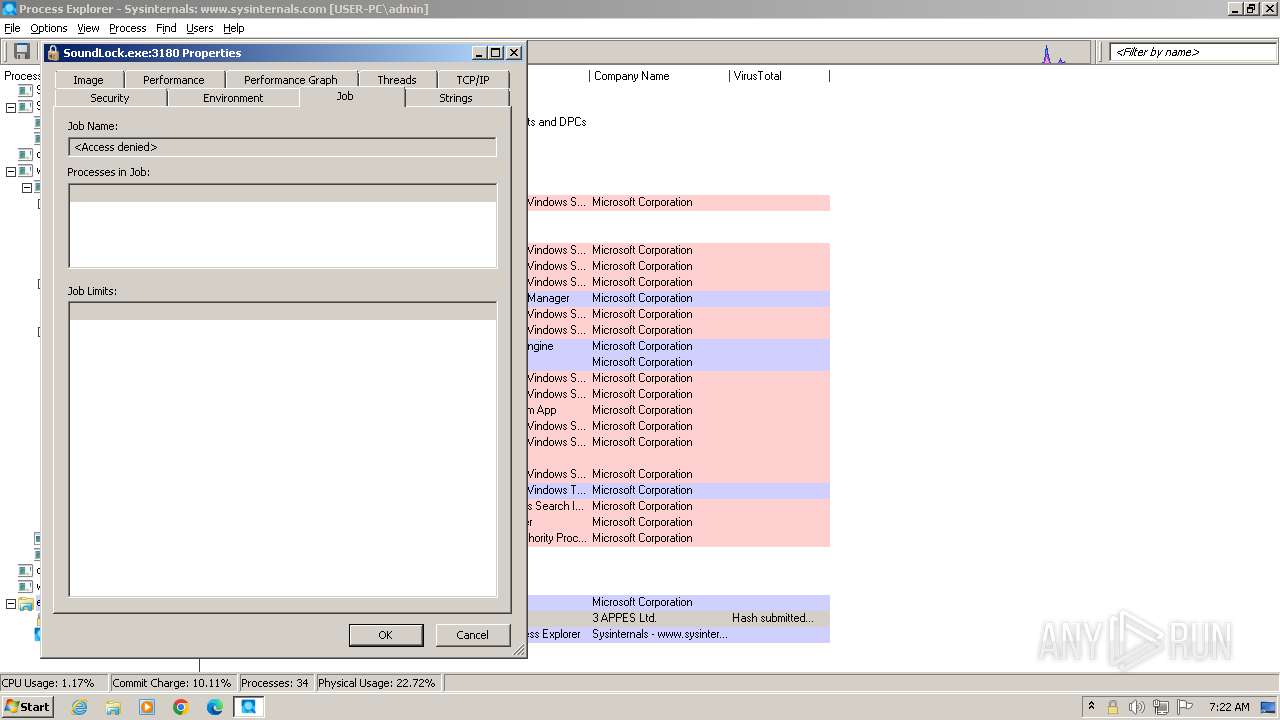The width and height of the screenshot is (1280, 720).
Task: Select the row ending in hority Proc...
Action: [678, 538]
